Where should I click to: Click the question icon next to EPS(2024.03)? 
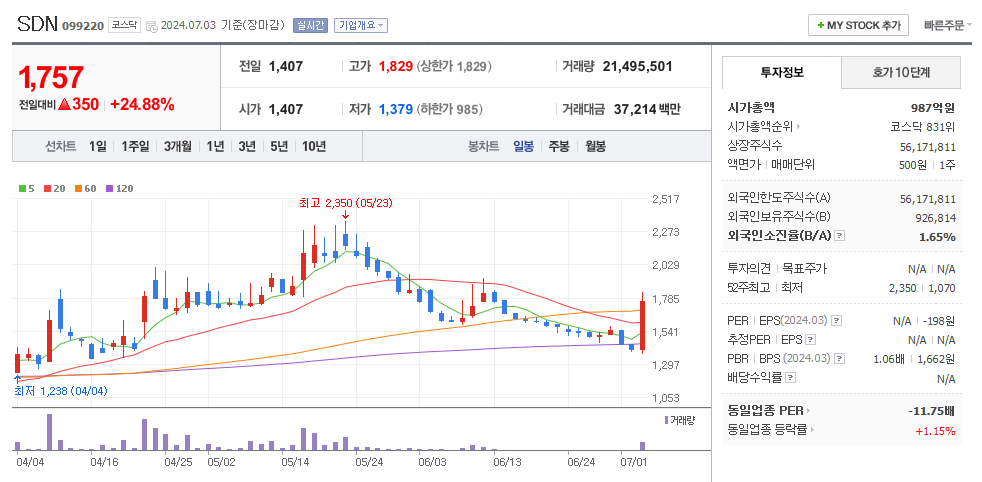click(x=837, y=320)
